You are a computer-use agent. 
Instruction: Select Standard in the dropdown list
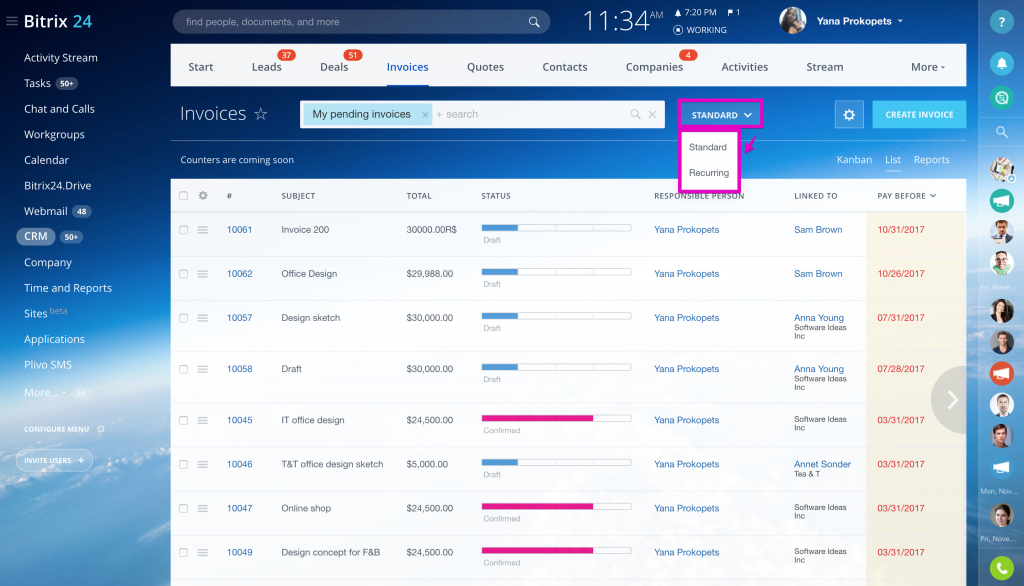point(707,148)
